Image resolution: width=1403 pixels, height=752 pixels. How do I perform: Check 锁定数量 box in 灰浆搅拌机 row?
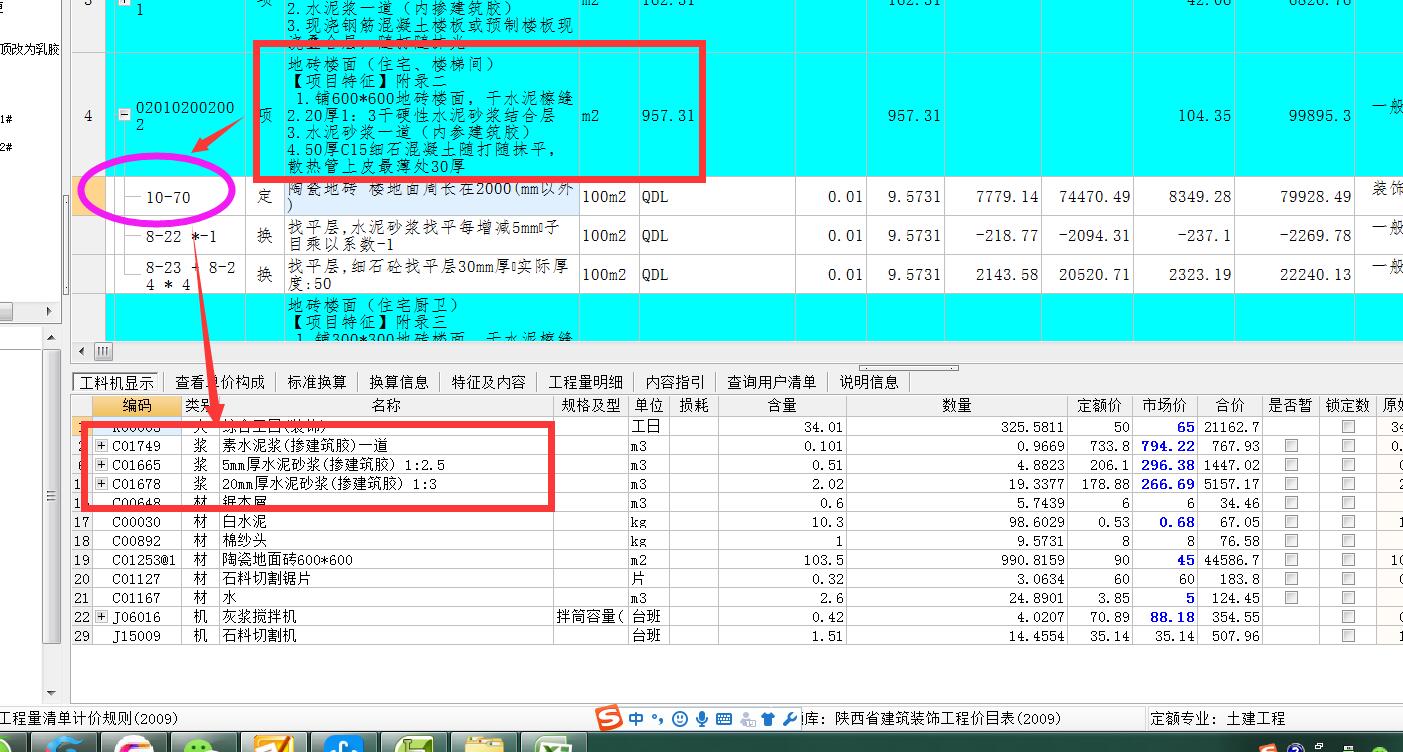[x=1348, y=616]
